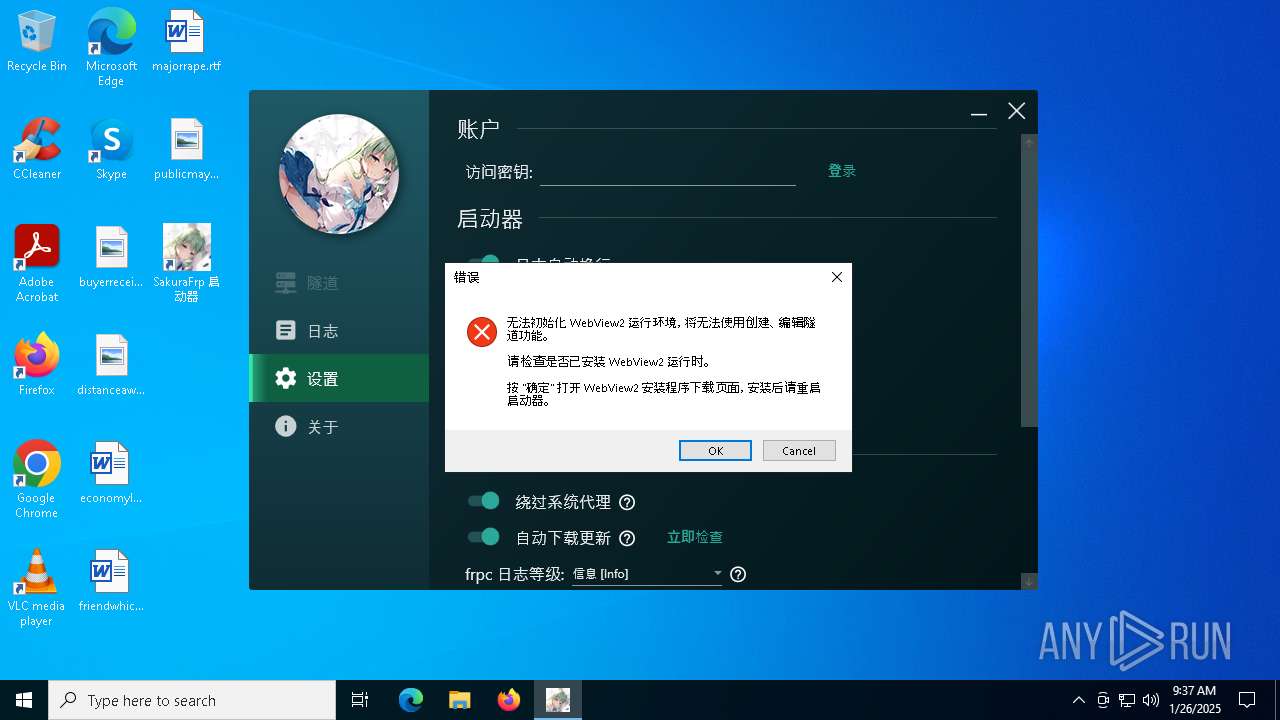Click the settings gear icon in sidebar
This screenshot has height=720, width=1280.
286,378
